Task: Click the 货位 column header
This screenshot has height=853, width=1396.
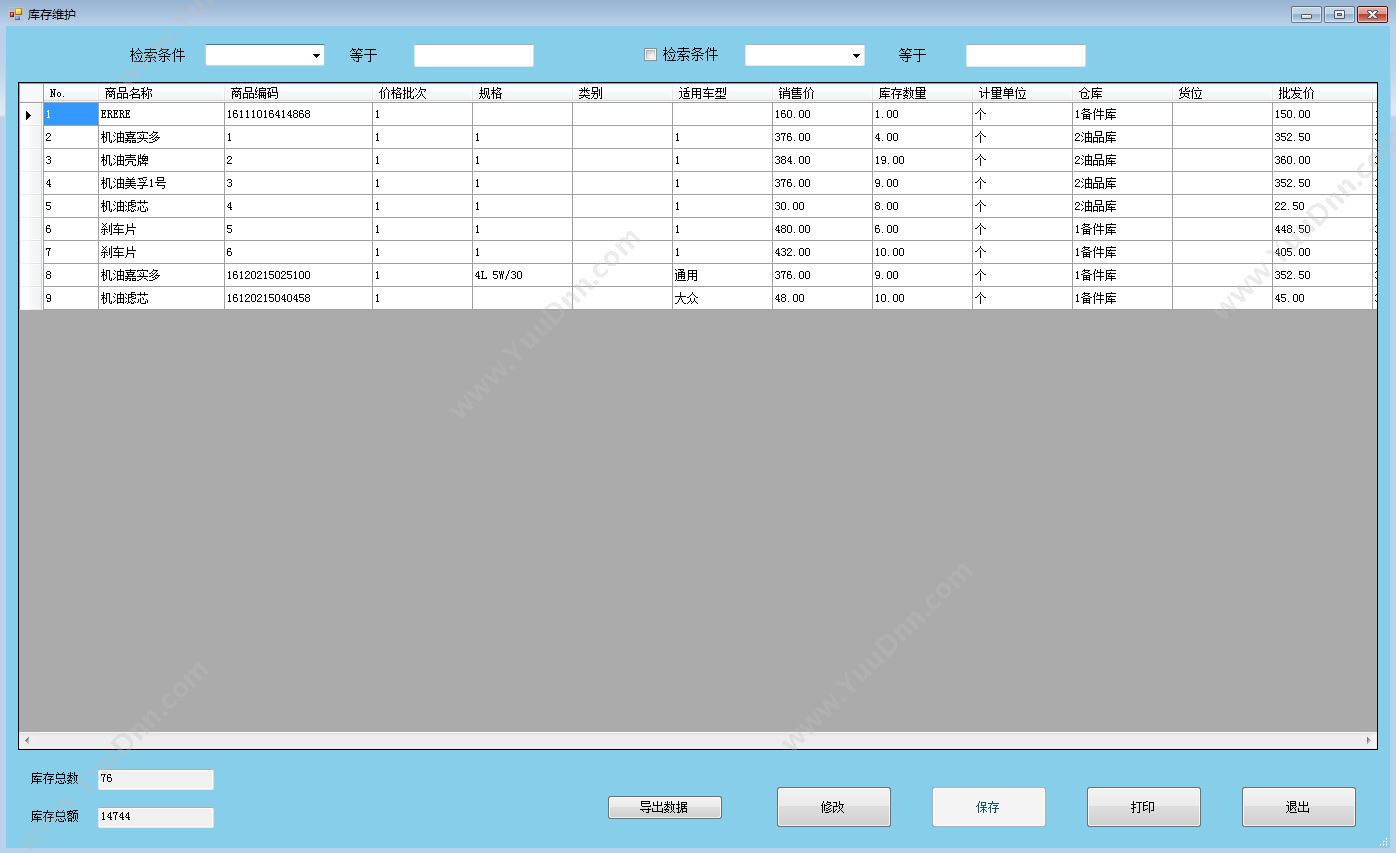Action: tap(1223, 93)
